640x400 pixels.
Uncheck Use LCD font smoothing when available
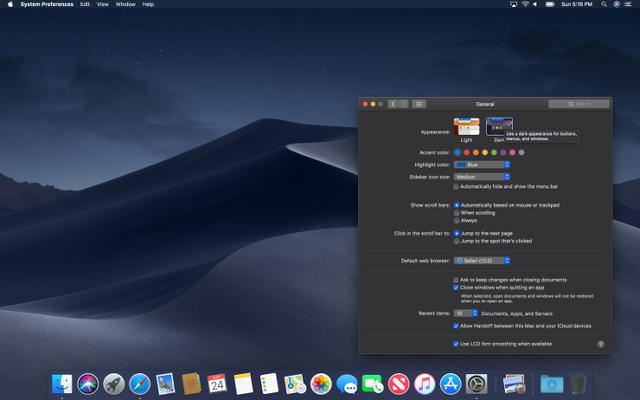[456, 344]
